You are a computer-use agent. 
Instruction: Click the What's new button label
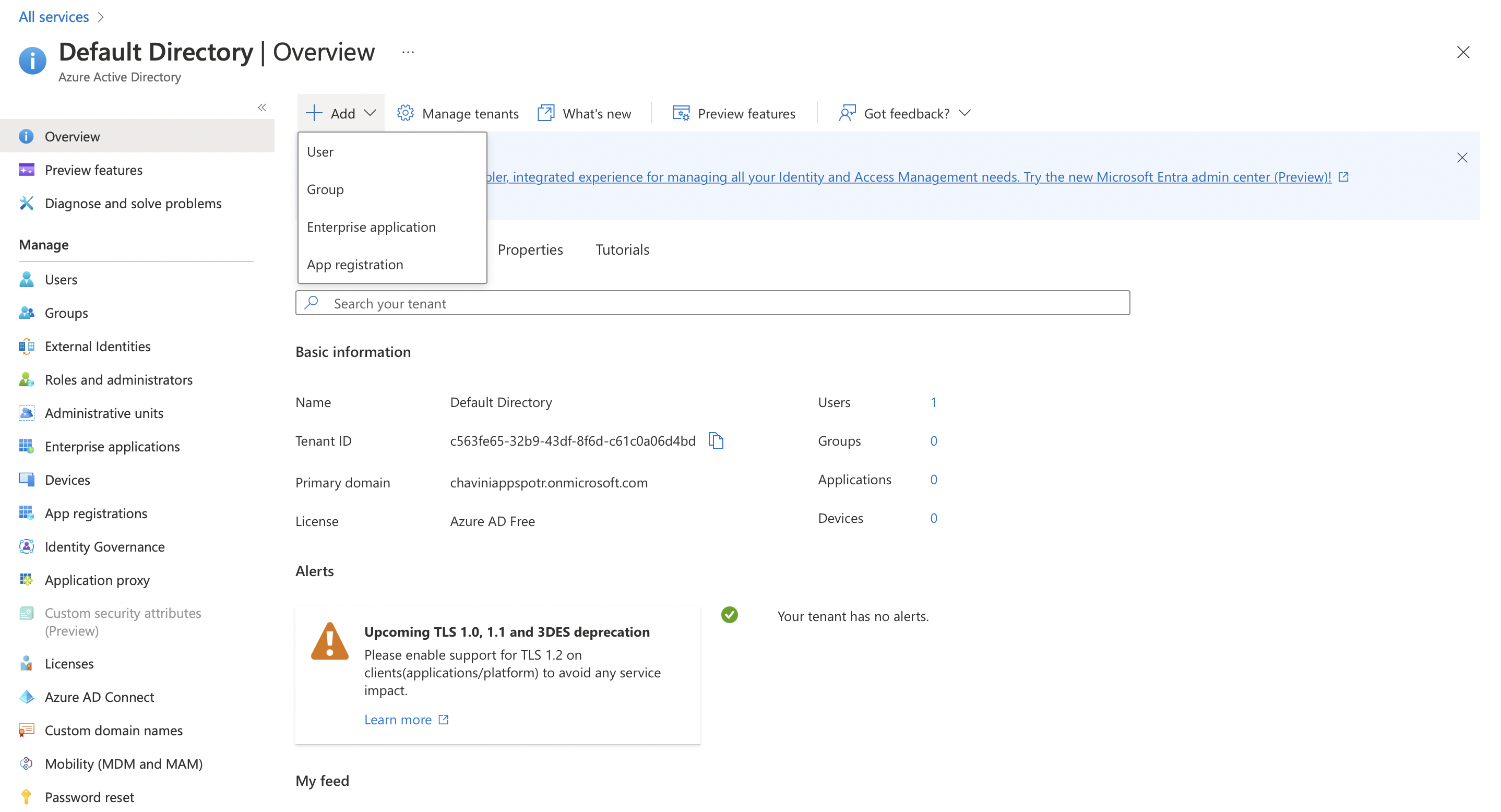597,114
